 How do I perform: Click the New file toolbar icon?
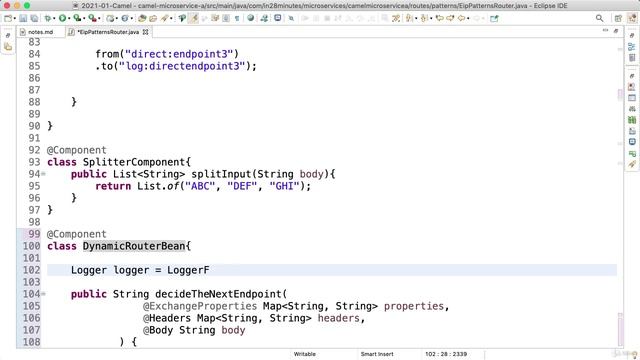[x=8, y=18]
